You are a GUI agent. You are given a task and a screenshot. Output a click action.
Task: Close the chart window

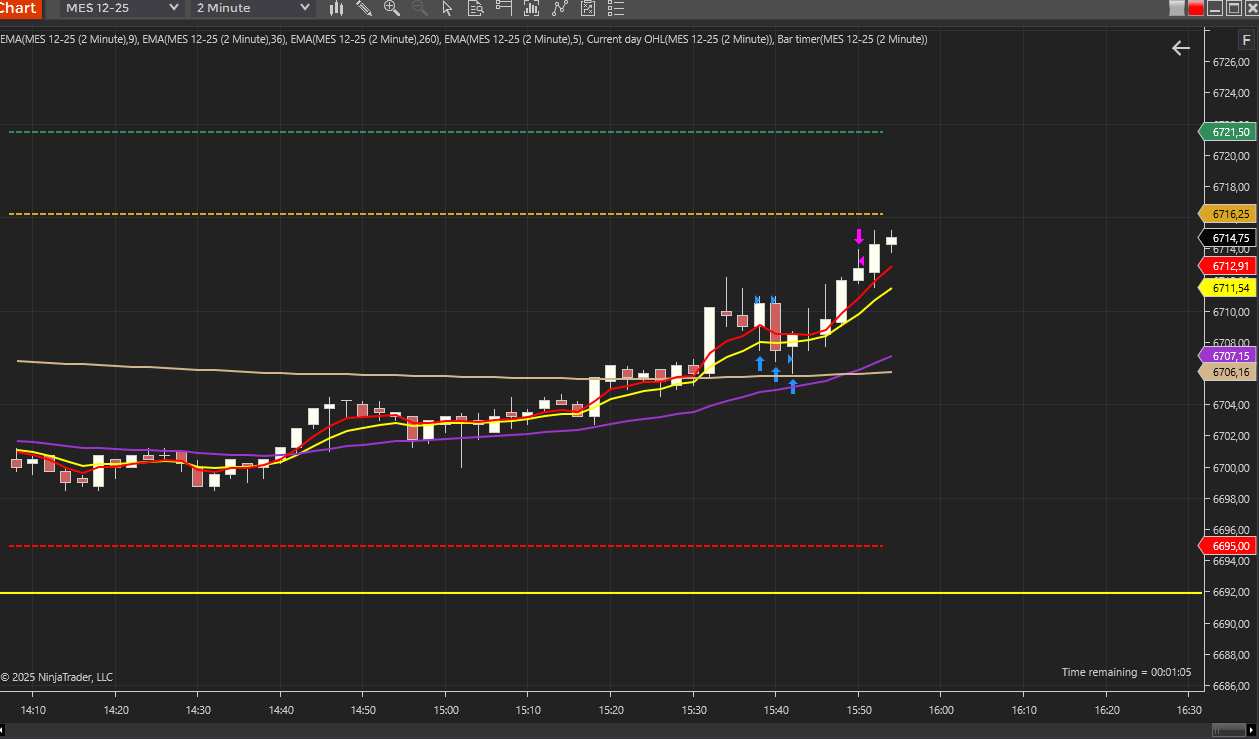(x=1252, y=8)
